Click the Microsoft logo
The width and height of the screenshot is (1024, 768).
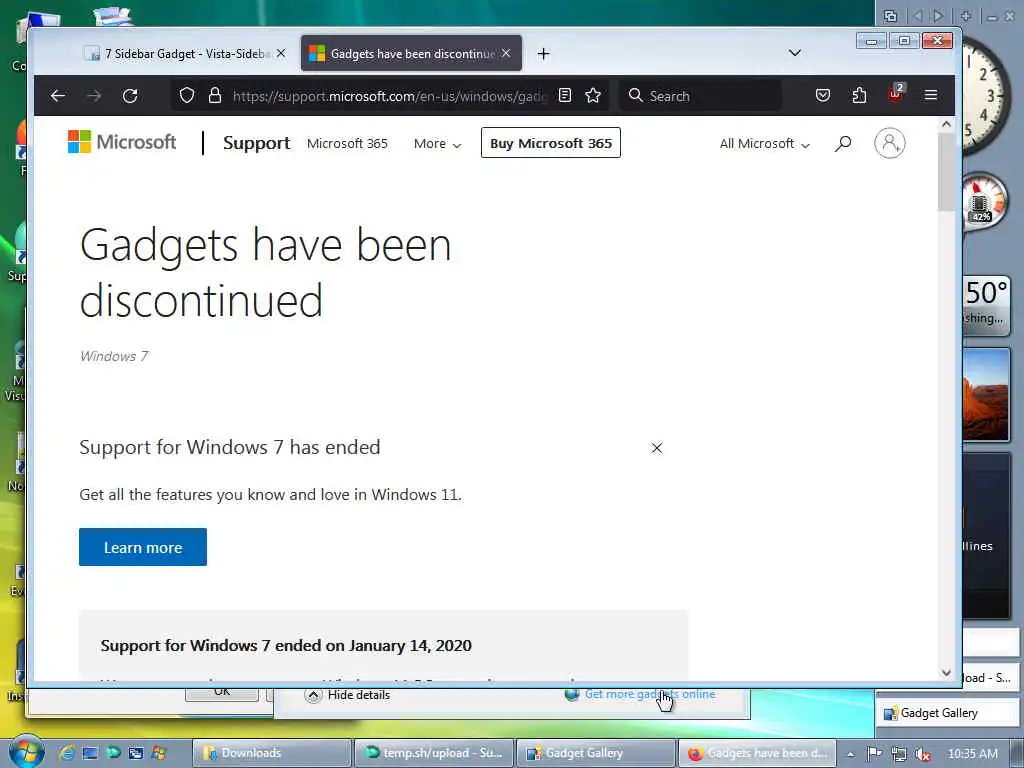click(x=122, y=142)
